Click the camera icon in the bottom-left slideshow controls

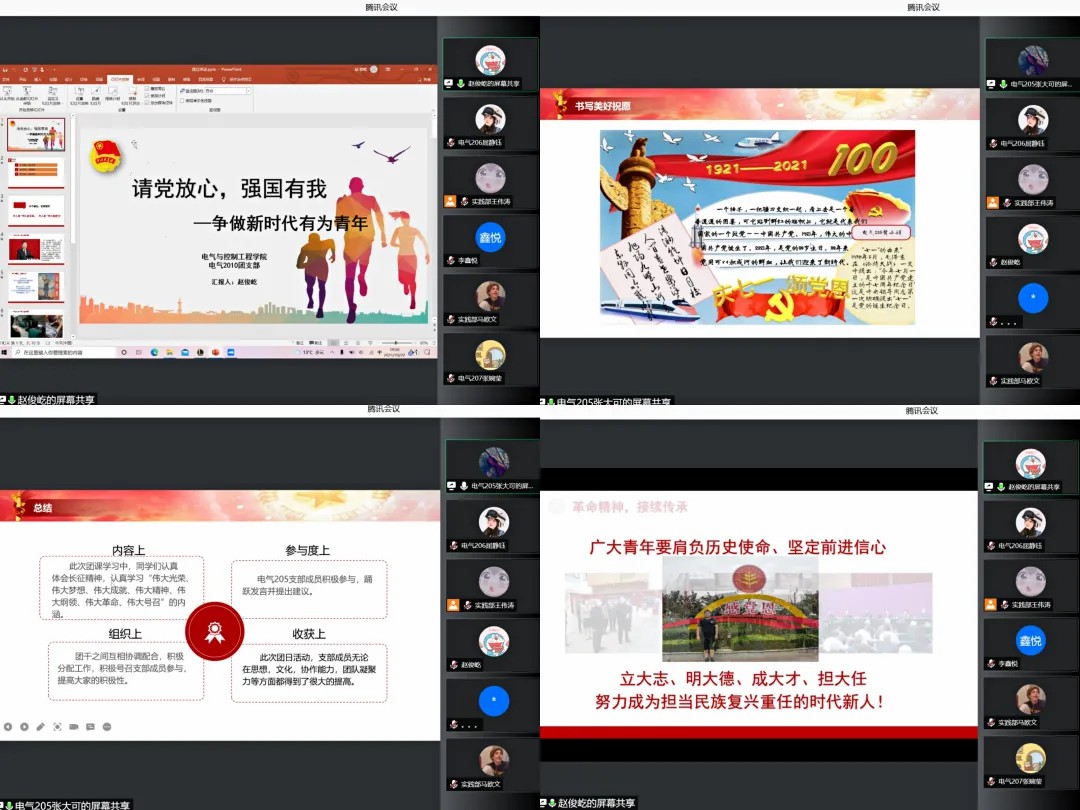pyautogui.click(x=74, y=727)
